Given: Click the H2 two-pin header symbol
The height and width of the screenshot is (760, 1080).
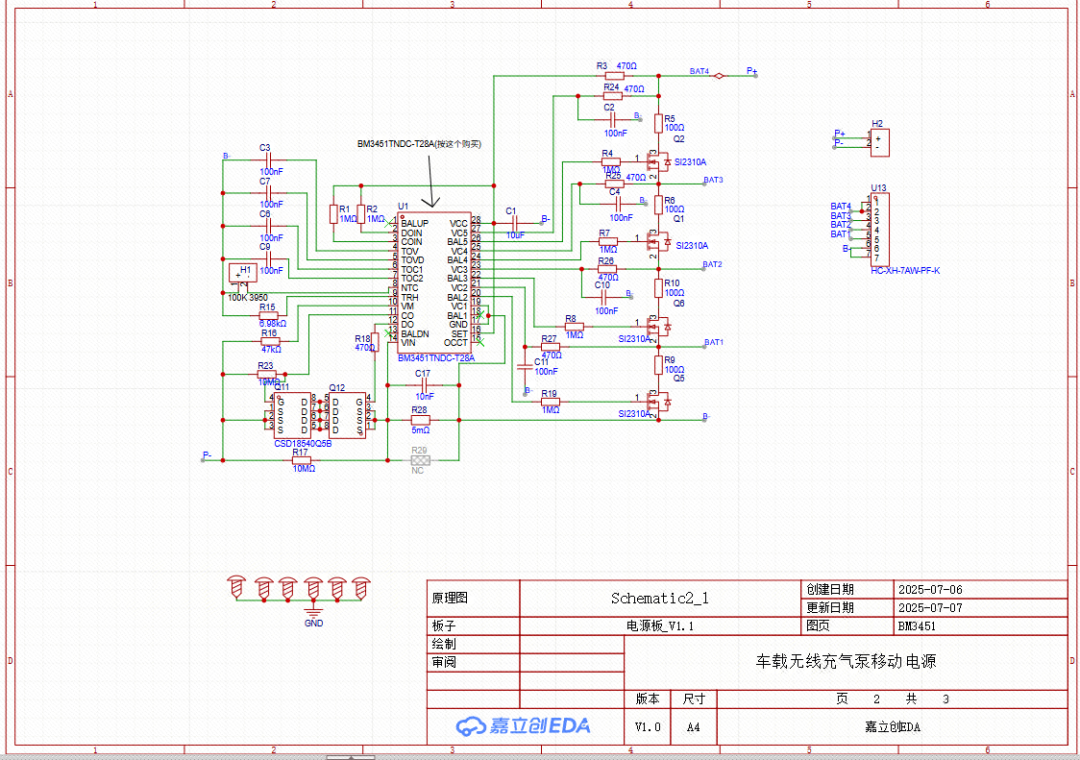Looking at the screenshot, I should [878, 143].
